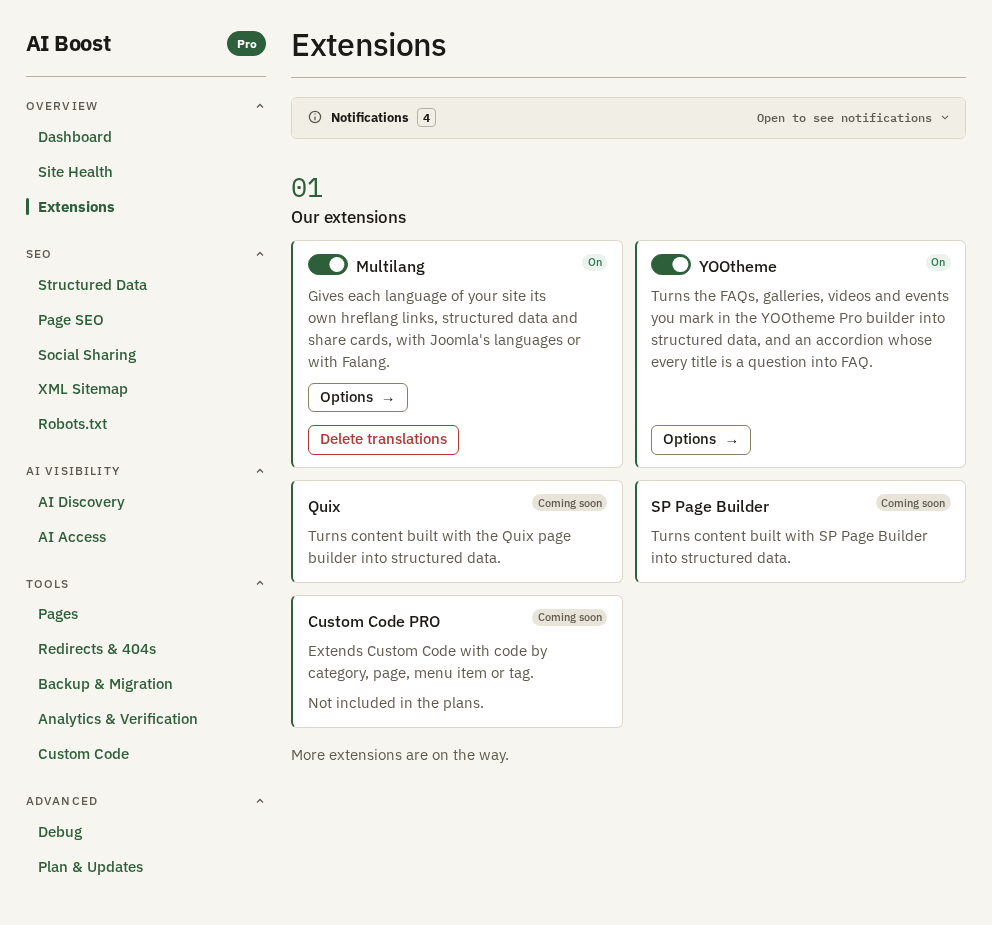Go to Pages under Tools
This screenshot has width=992, height=925.
[x=58, y=614]
